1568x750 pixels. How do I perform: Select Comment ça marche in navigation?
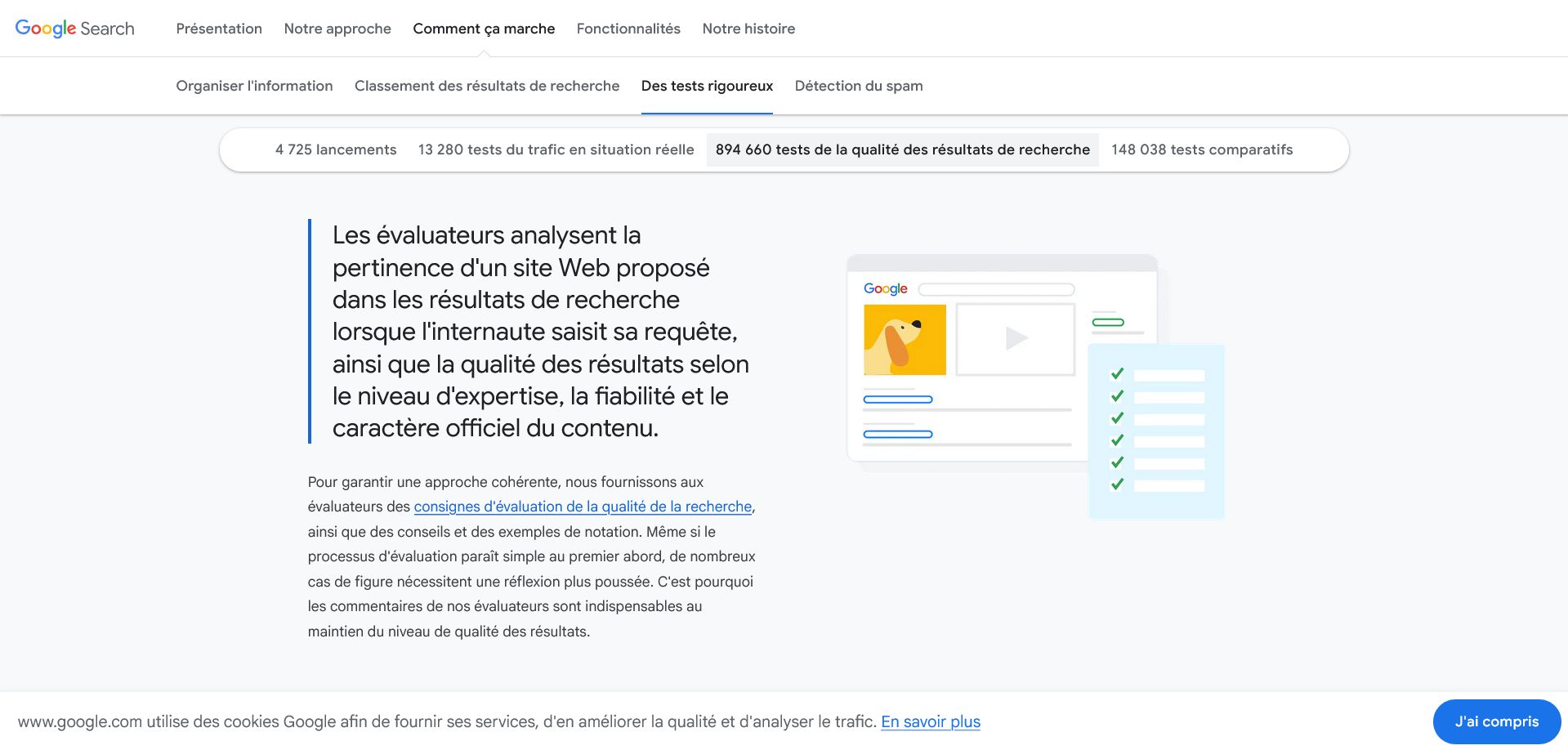pyautogui.click(x=484, y=29)
